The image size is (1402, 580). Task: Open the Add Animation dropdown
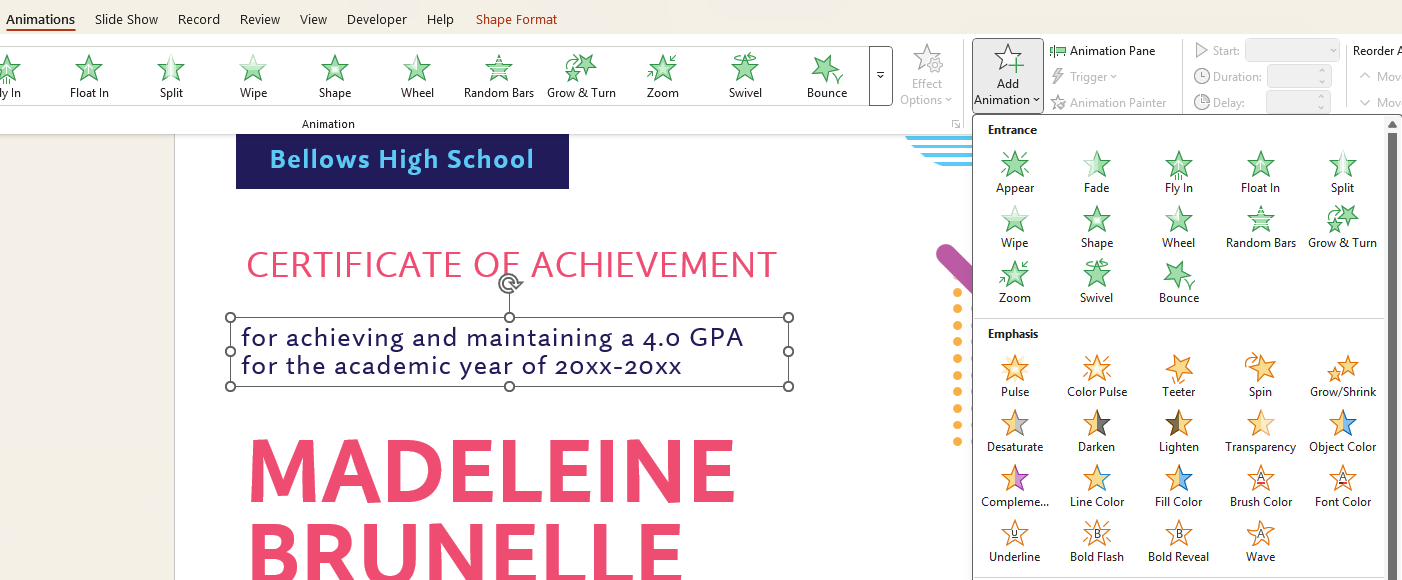coord(1007,76)
